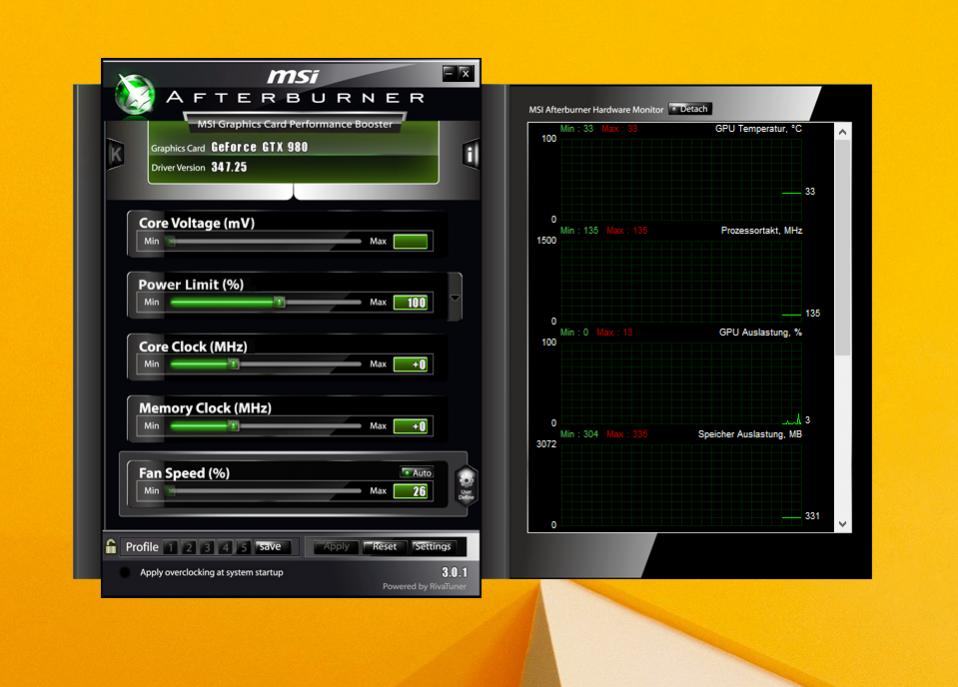The width and height of the screenshot is (958, 687).
Task: Detach the Hardware Monitor panel
Action: 689,109
